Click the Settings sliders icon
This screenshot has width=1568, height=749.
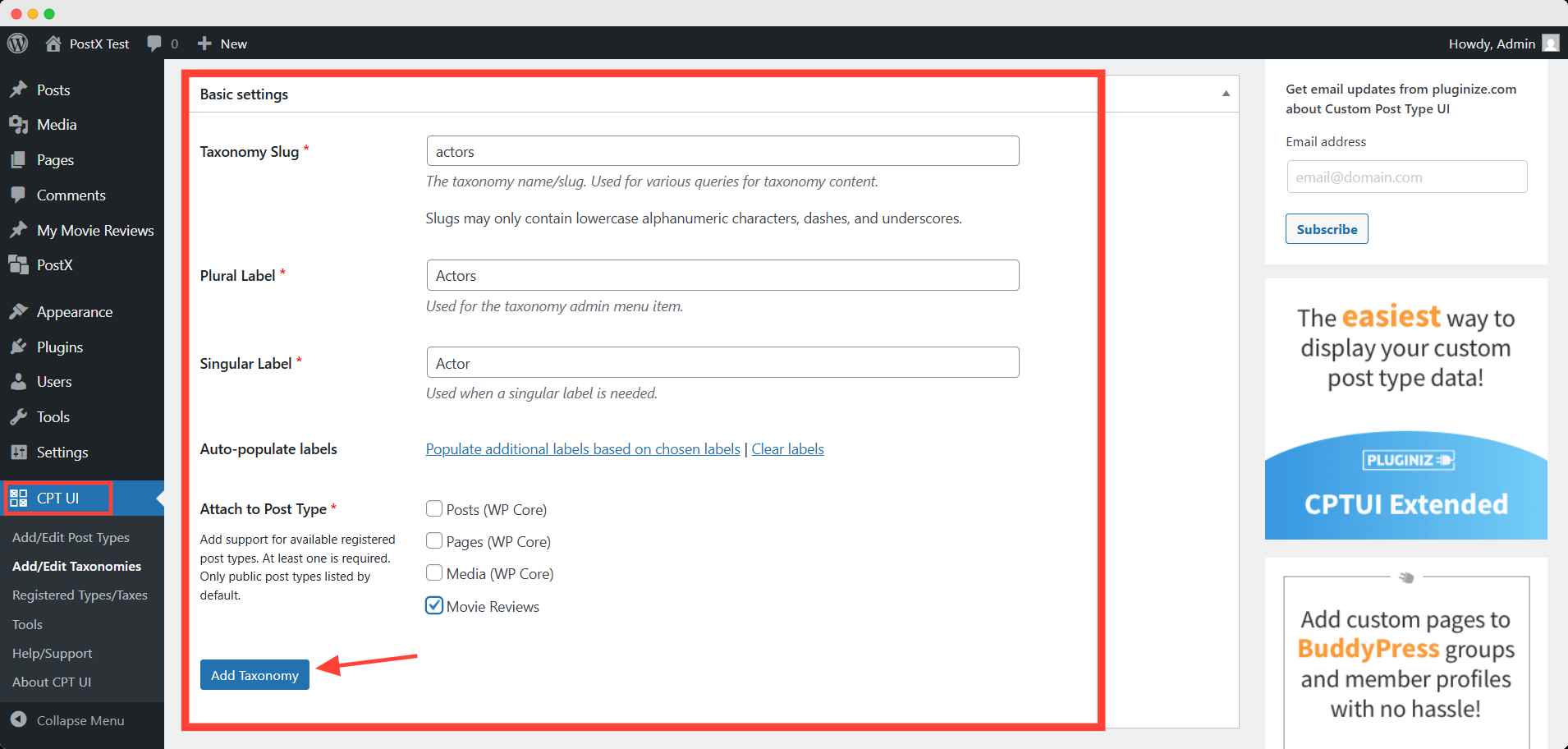(18, 453)
